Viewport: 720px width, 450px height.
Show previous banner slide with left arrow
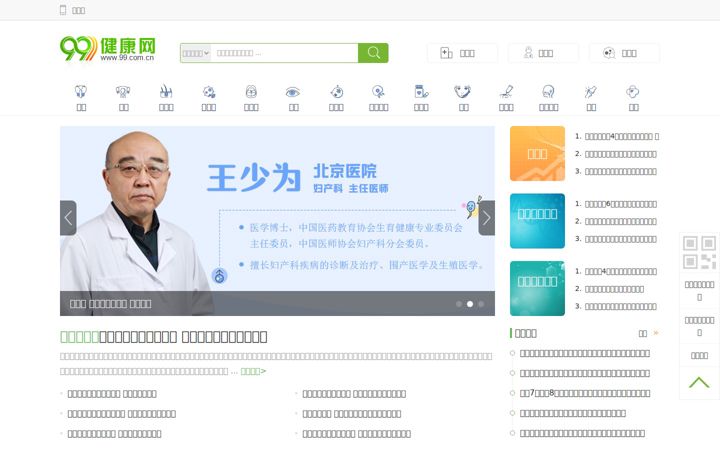[68, 218]
